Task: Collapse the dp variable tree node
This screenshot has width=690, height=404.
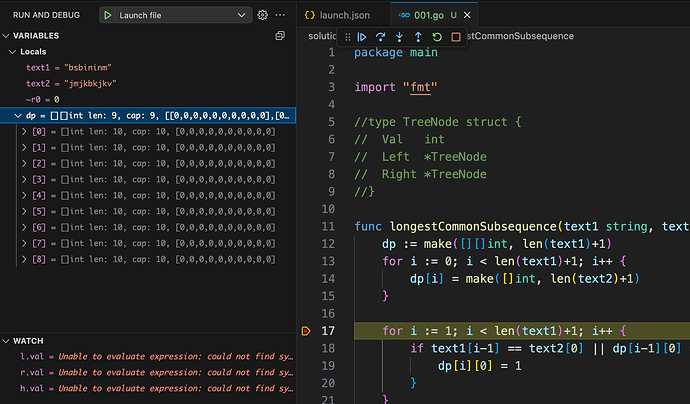Action: coord(18,116)
